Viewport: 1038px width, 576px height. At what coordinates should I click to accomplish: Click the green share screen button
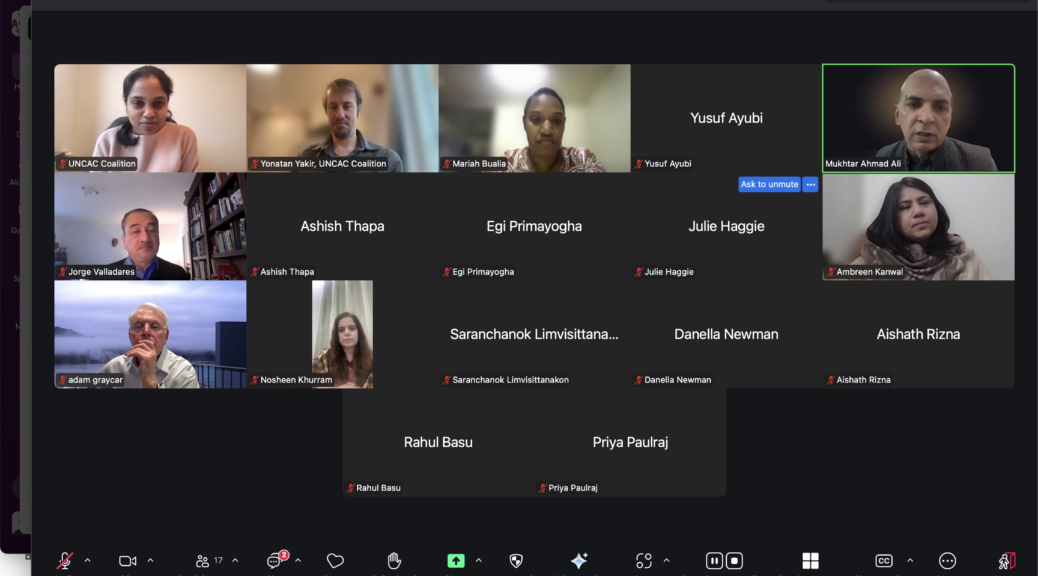(x=456, y=561)
